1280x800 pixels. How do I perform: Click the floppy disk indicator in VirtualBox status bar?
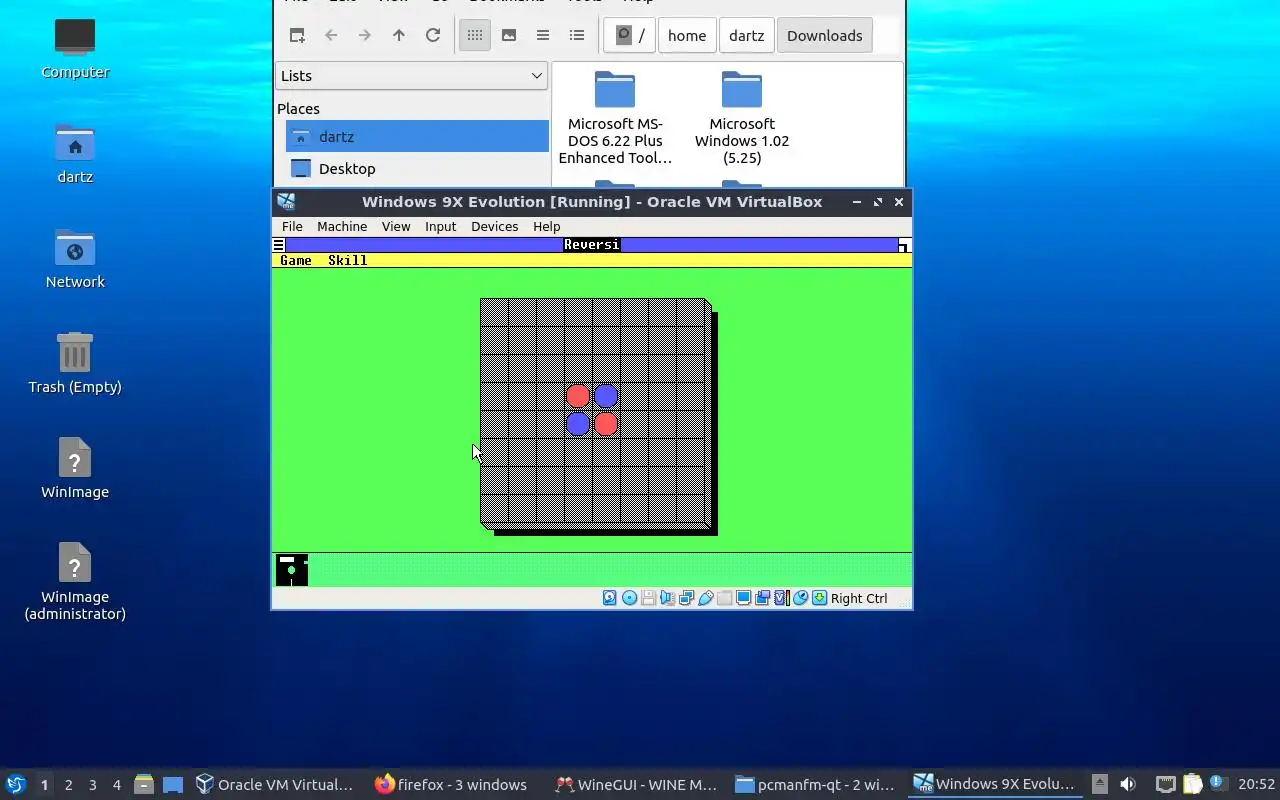pyautogui.click(x=648, y=598)
